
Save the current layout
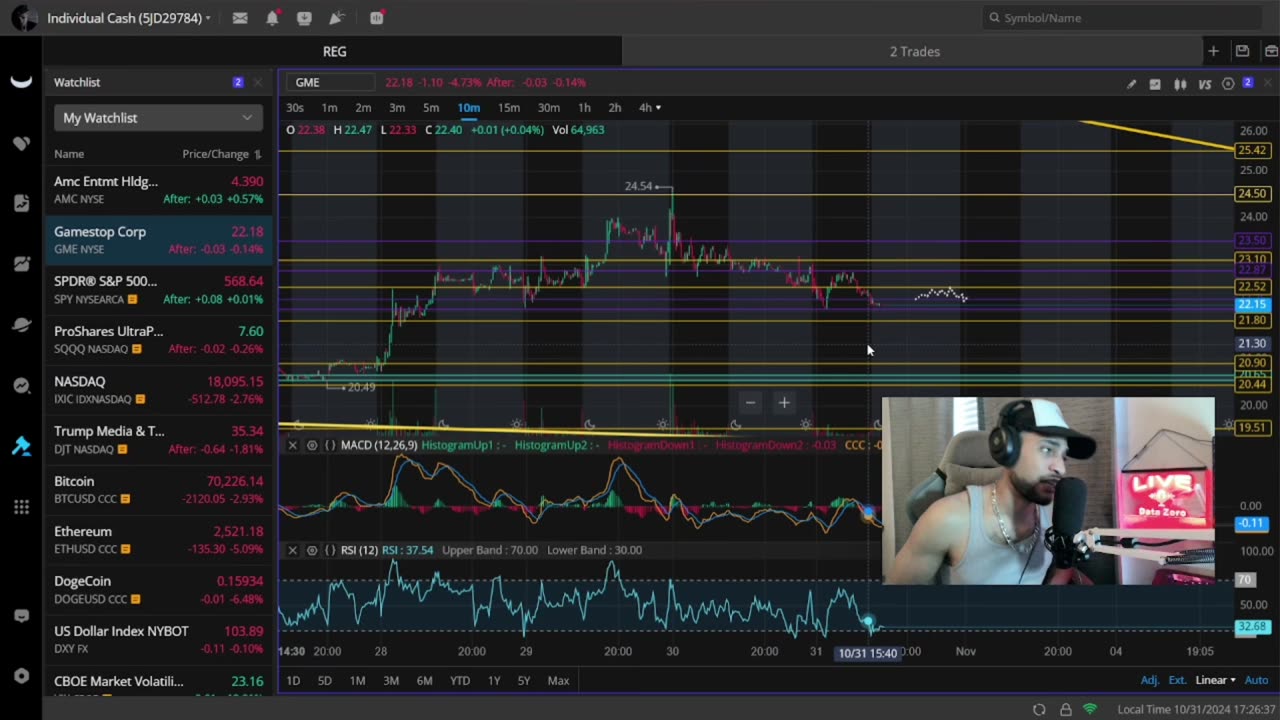point(1242,51)
